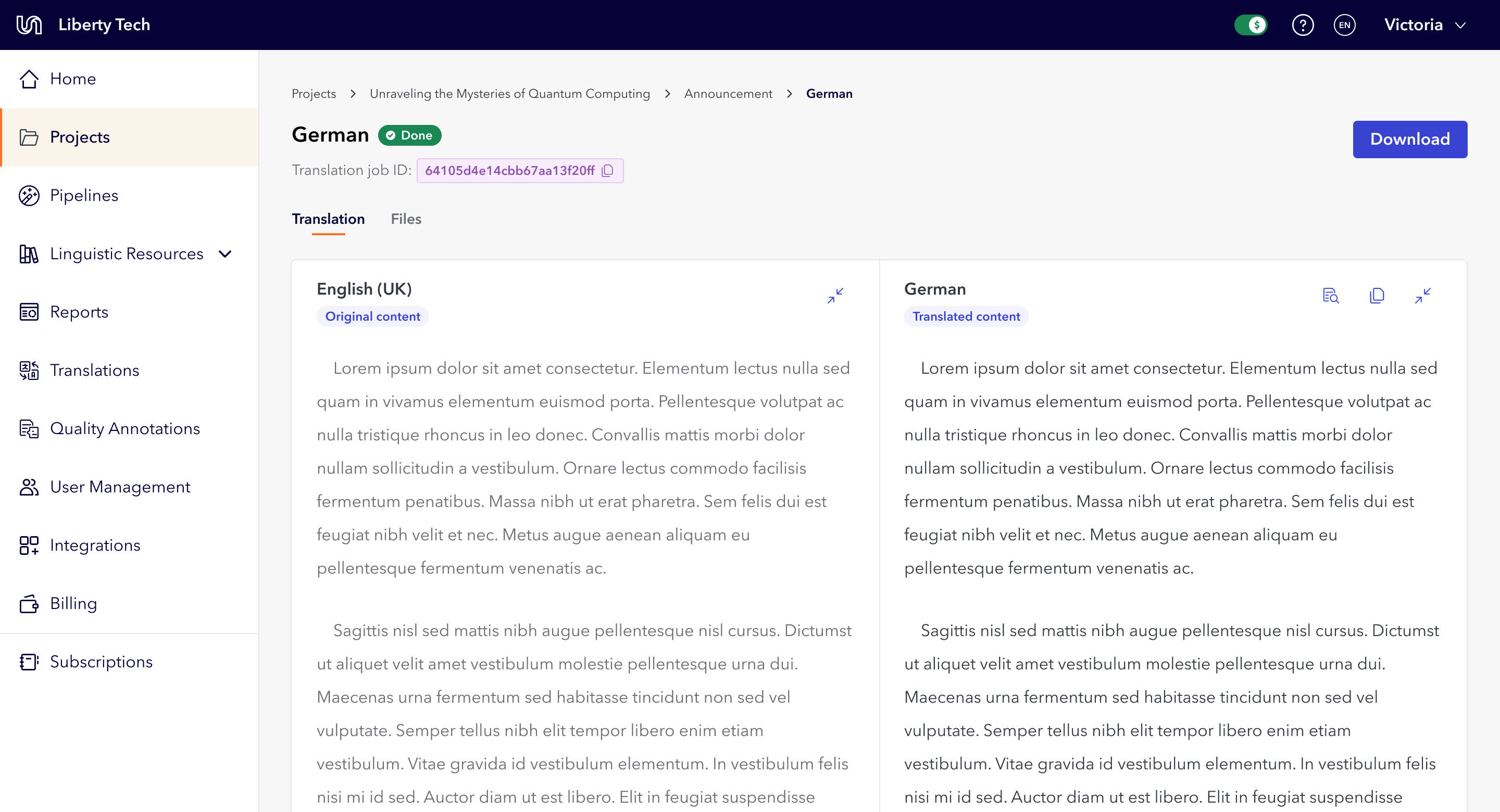The height and width of the screenshot is (812, 1500).
Task: Open Subscriptions page
Action: 129,662
